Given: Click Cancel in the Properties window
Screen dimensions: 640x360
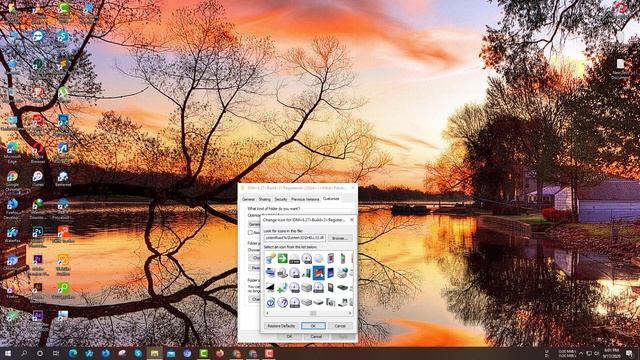Looking at the screenshot, I should [316, 337].
